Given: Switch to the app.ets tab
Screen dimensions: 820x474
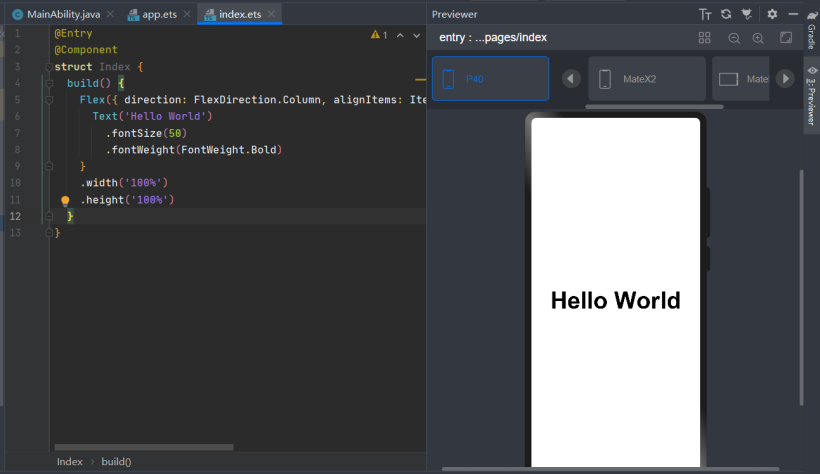Looking at the screenshot, I should (x=159, y=15).
